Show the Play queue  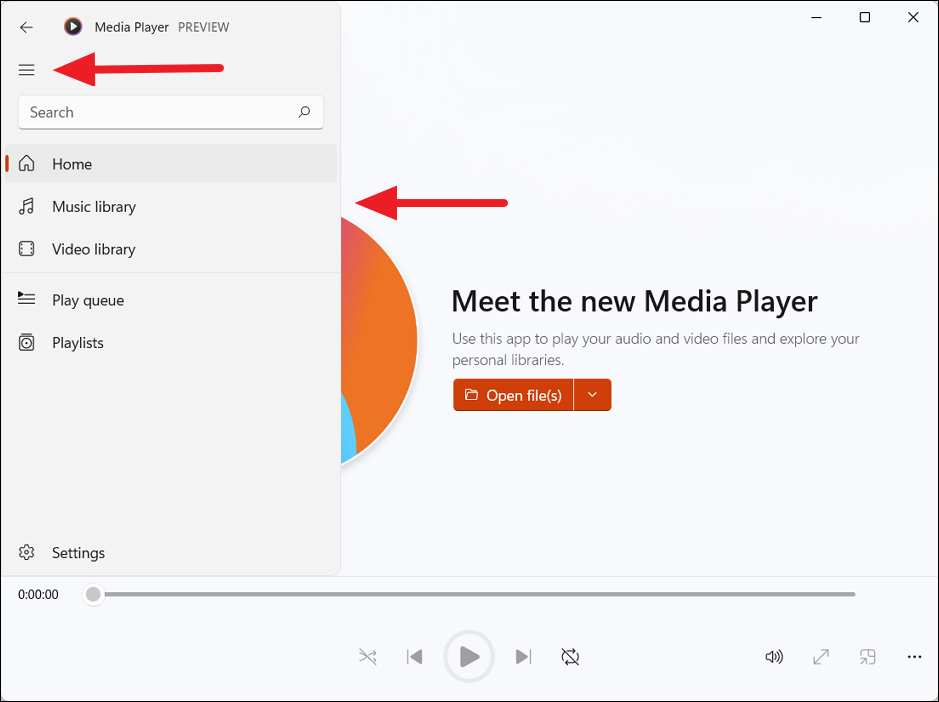pyautogui.click(x=171, y=299)
